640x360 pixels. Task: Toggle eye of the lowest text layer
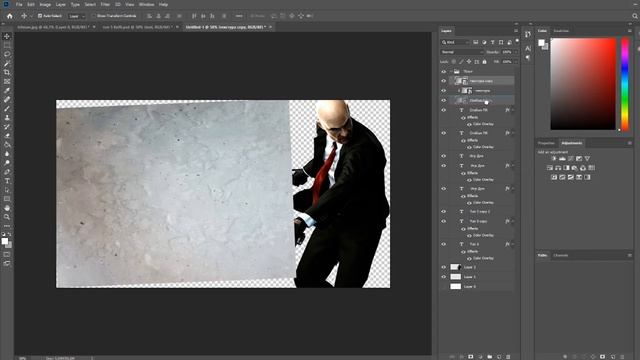[444, 244]
